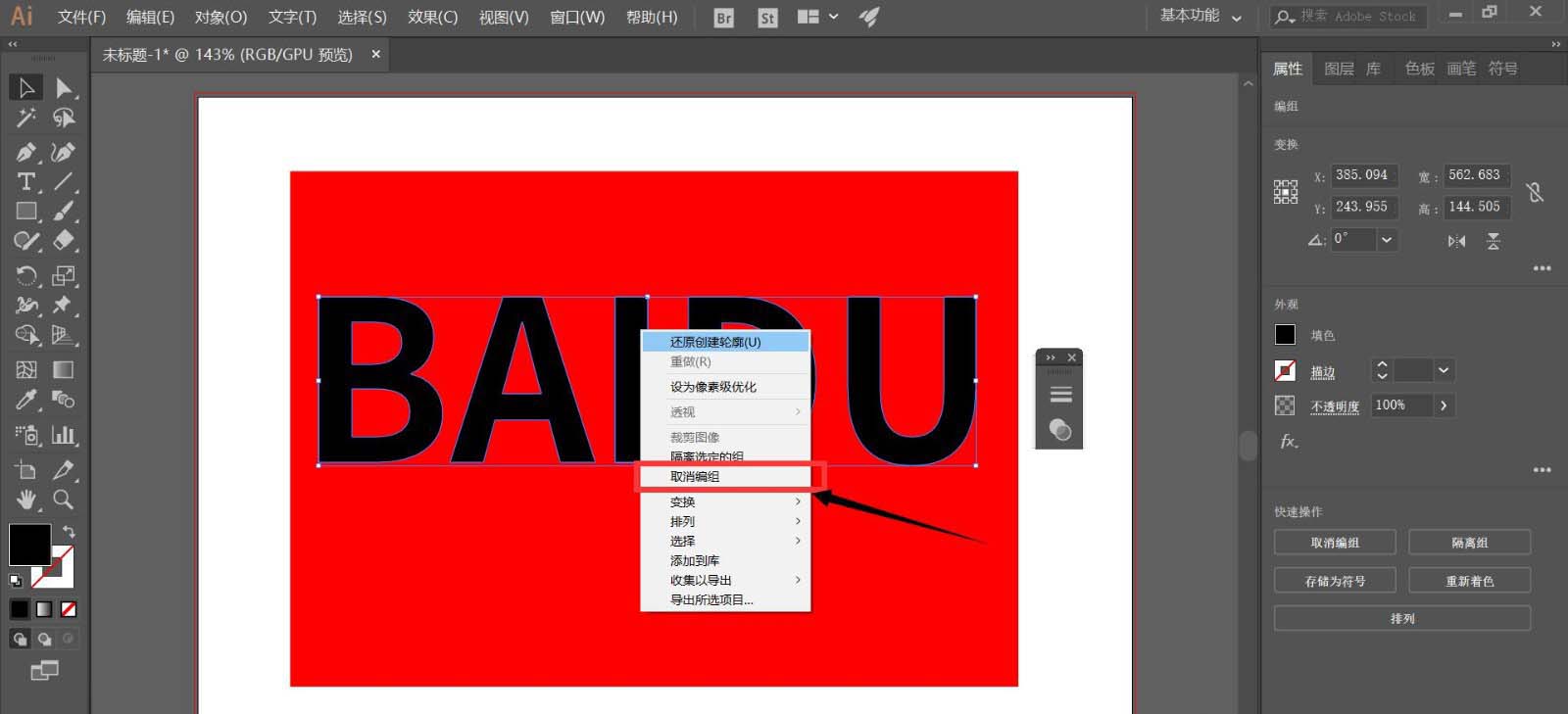Select the Paintbrush tool

click(64, 211)
